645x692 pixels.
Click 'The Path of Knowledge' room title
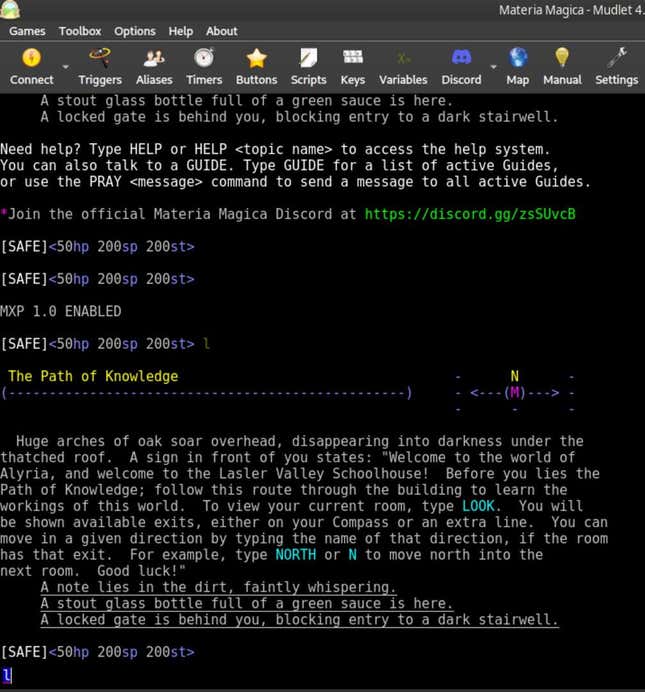pyautogui.click(x=93, y=376)
